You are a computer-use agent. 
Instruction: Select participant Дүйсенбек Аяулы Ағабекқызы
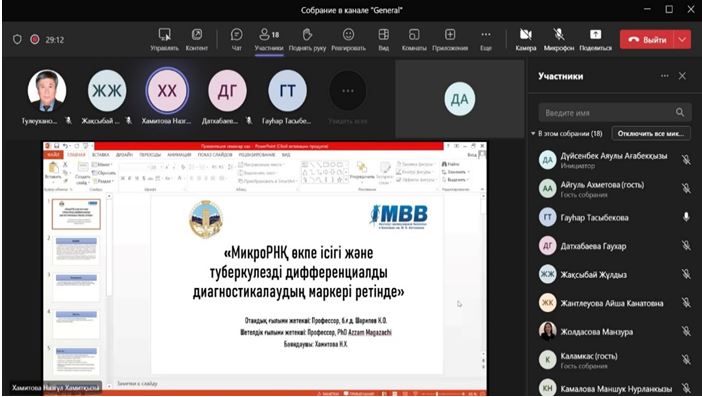[615, 160]
